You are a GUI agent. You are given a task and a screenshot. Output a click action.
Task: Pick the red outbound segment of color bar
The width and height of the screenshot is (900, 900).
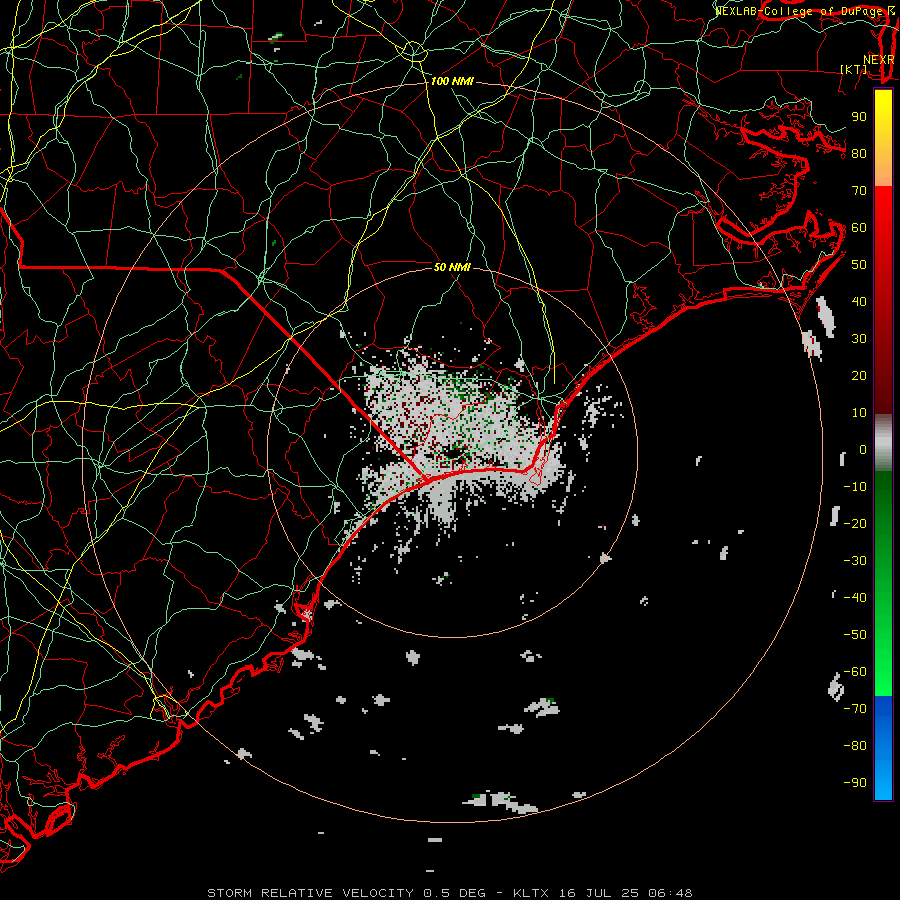point(883,300)
